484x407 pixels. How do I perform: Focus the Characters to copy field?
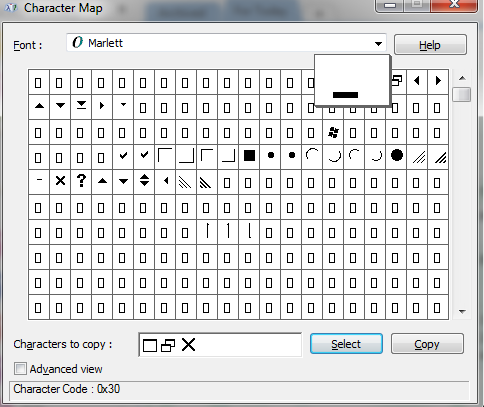coord(220,345)
